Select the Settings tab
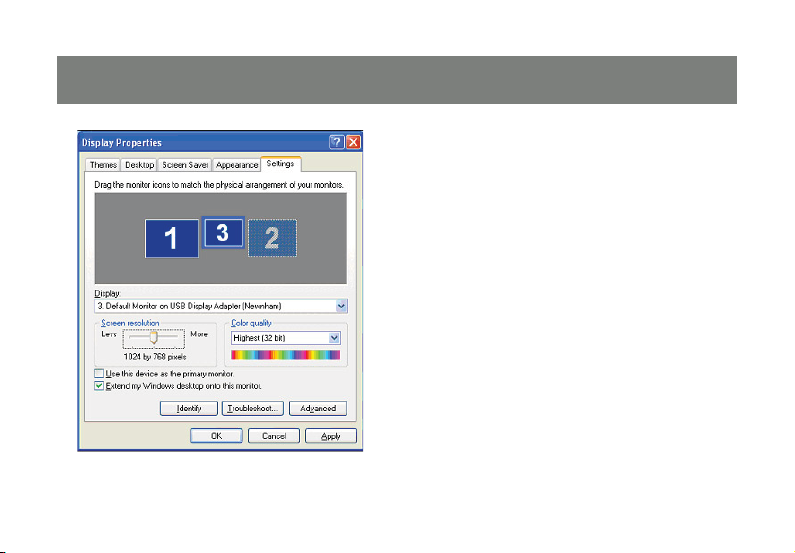The height and width of the screenshot is (553, 795). point(280,164)
